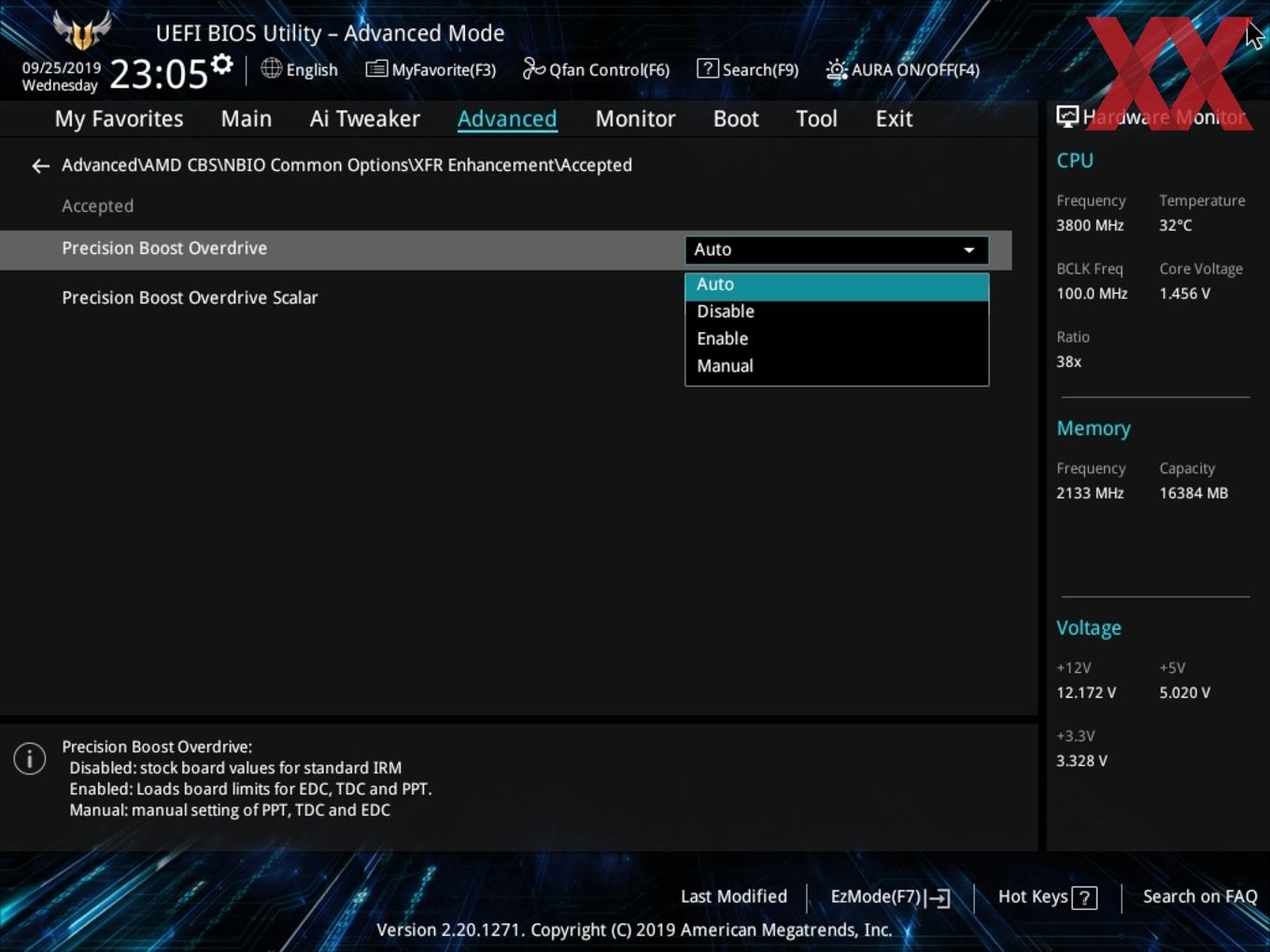Click the back arrow beside the breadcrumb path

click(x=40, y=166)
